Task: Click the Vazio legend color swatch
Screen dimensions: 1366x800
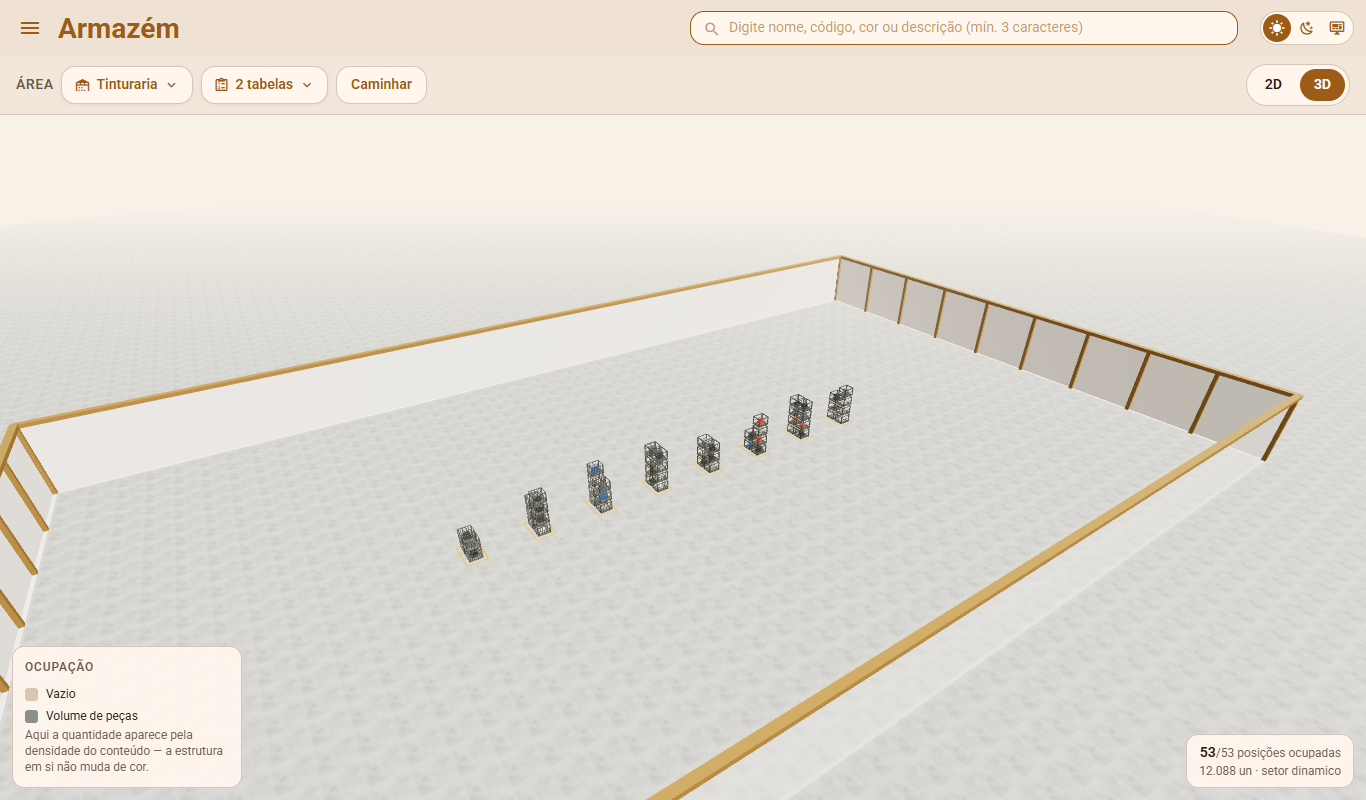Action: [x=32, y=694]
